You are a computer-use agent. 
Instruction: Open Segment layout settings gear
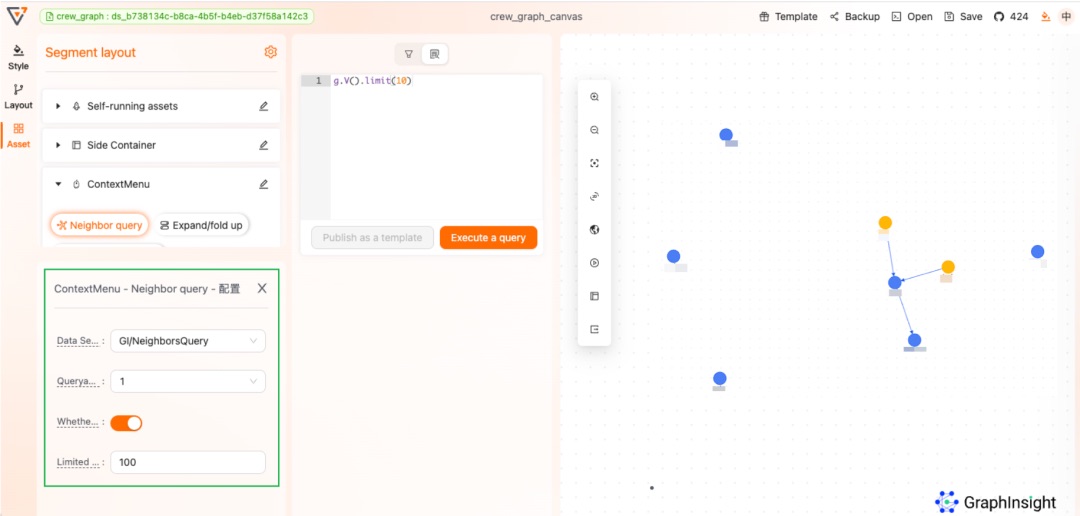270,52
